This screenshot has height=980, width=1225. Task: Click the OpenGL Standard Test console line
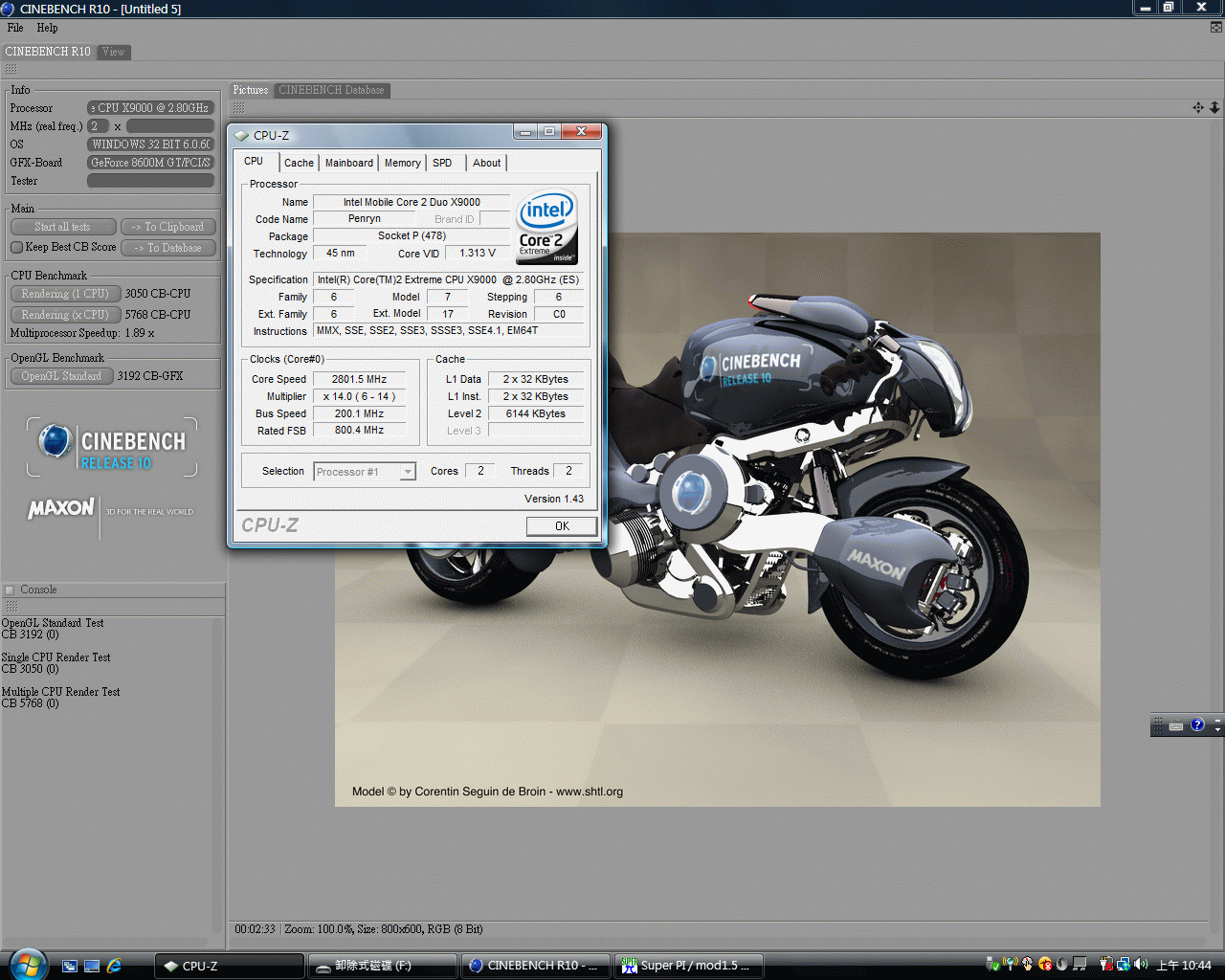click(x=53, y=623)
